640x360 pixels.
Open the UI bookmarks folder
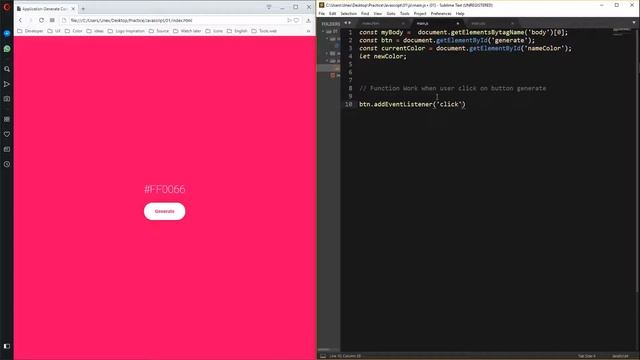coord(54,31)
